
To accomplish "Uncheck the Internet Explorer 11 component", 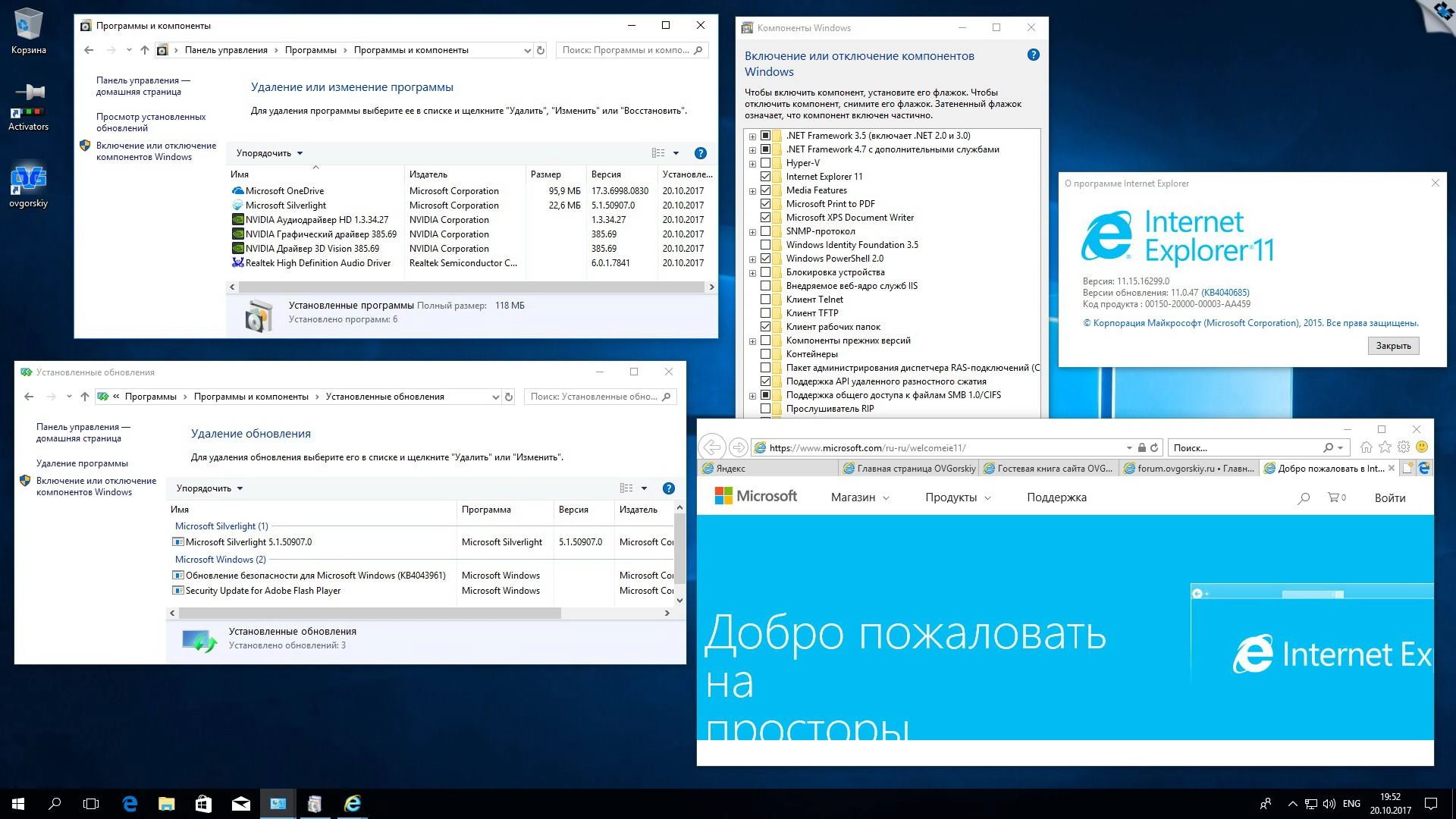I will coord(766,176).
